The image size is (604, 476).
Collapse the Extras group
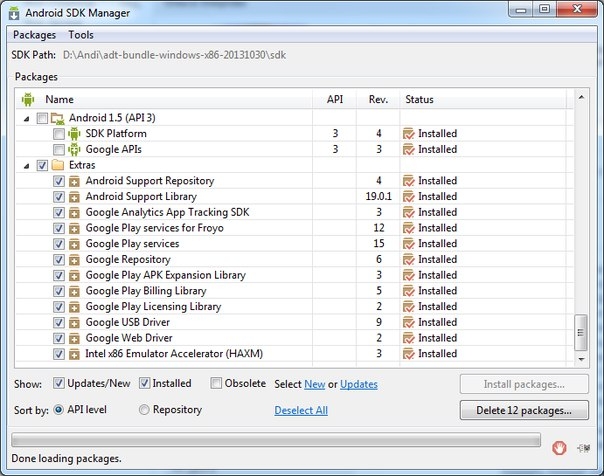point(26,166)
